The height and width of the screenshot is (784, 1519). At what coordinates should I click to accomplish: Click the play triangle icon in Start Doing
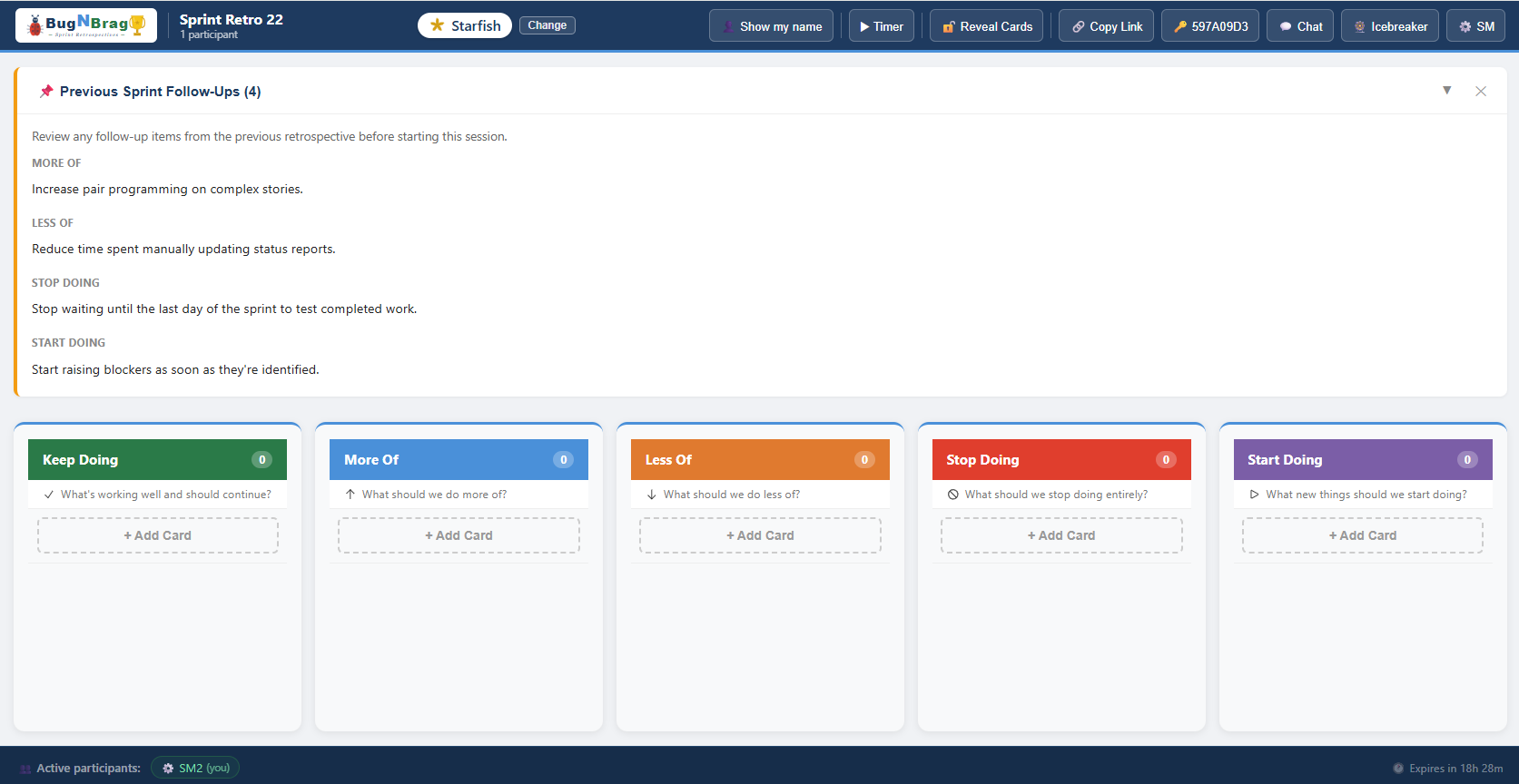pos(1255,495)
